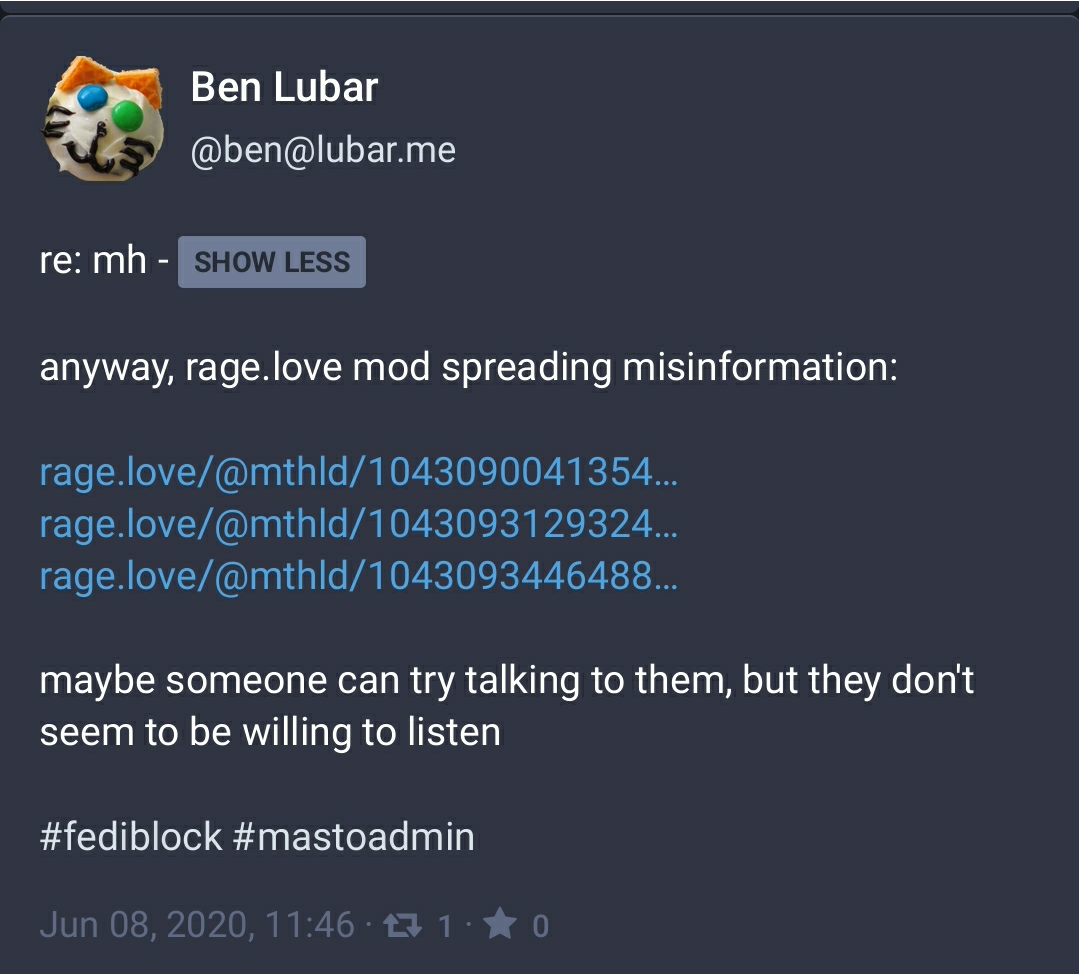Click the favourite star icon

pos(498,925)
